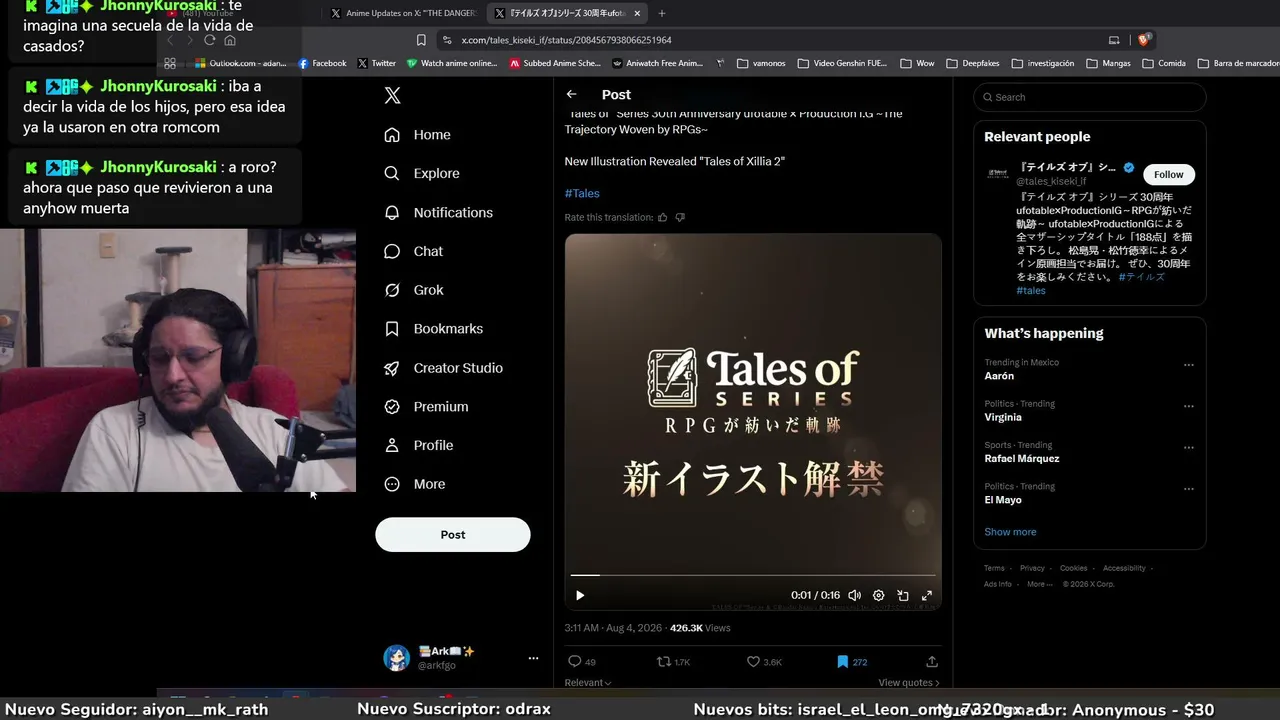
Task: Open the Watch anime online bookmark
Action: (x=451, y=63)
